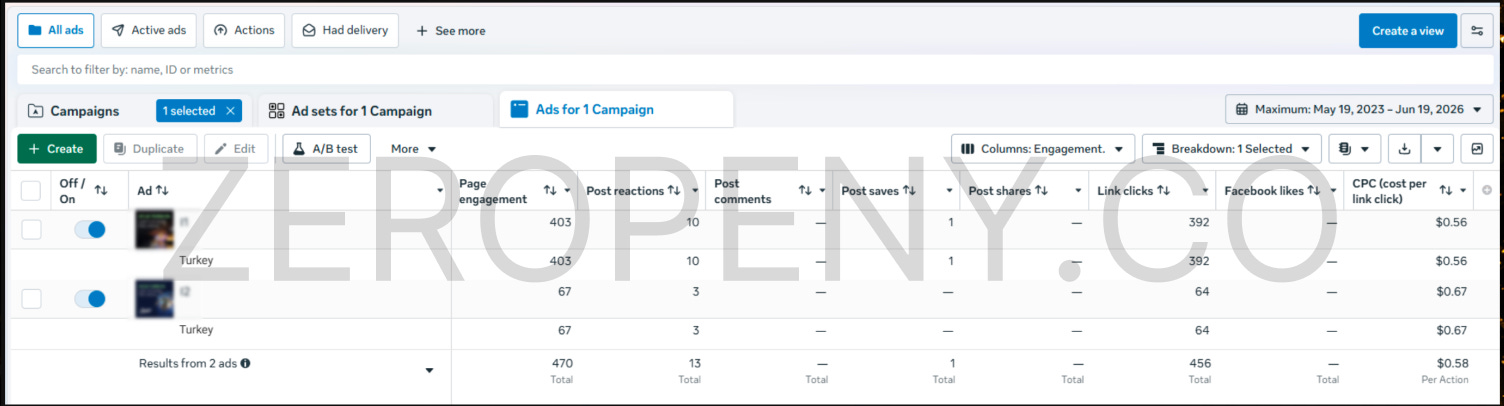Open the Breakdown: 1 Selected dropdown
The height and width of the screenshot is (406, 1504).
coord(1232,149)
